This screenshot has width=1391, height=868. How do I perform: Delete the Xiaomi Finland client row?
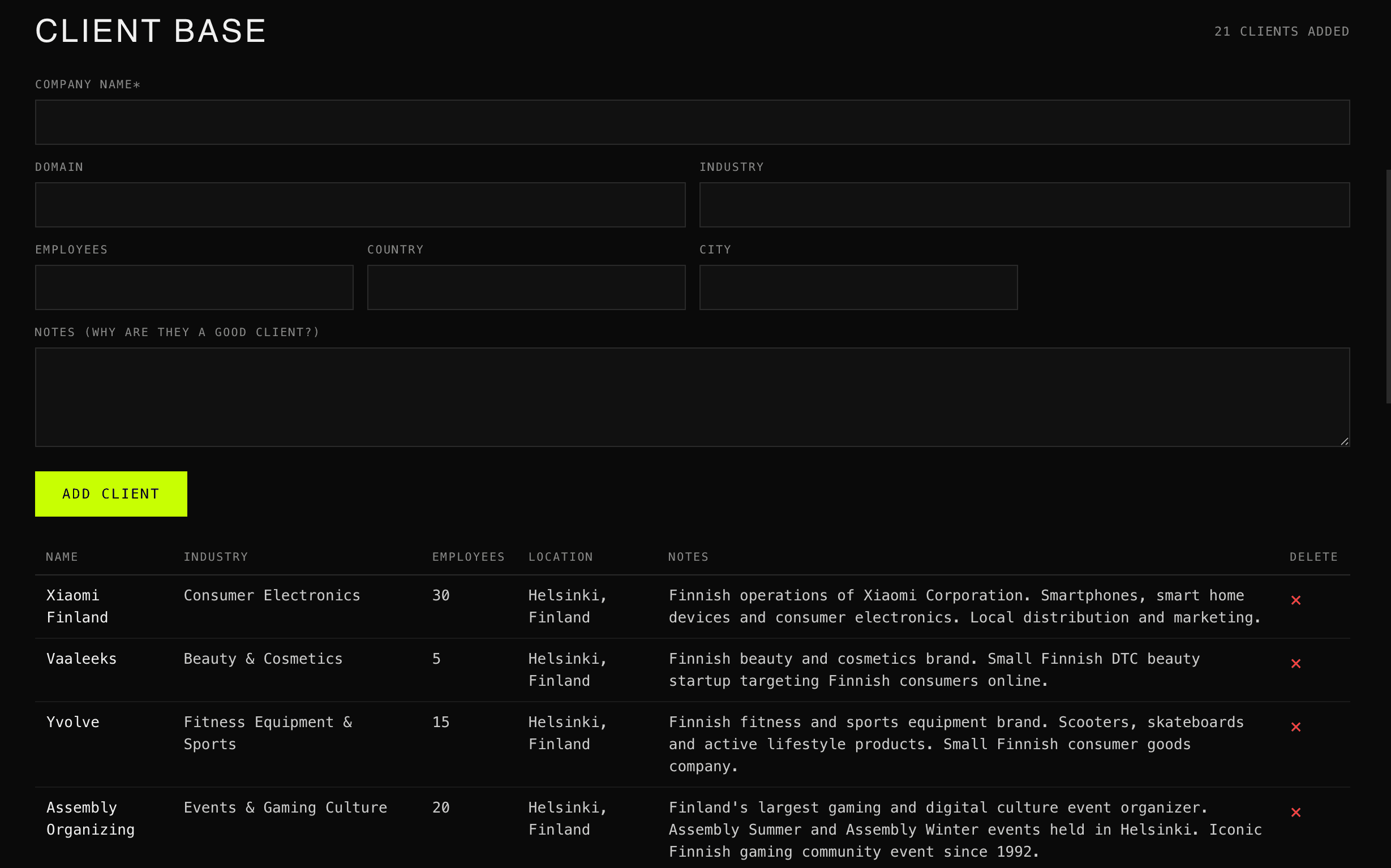1296,600
